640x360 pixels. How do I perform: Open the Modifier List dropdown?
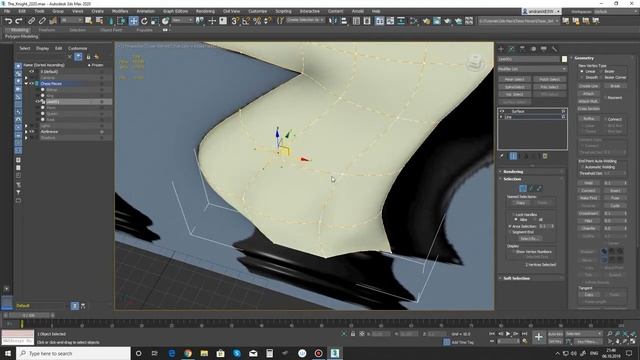[x=532, y=69]
